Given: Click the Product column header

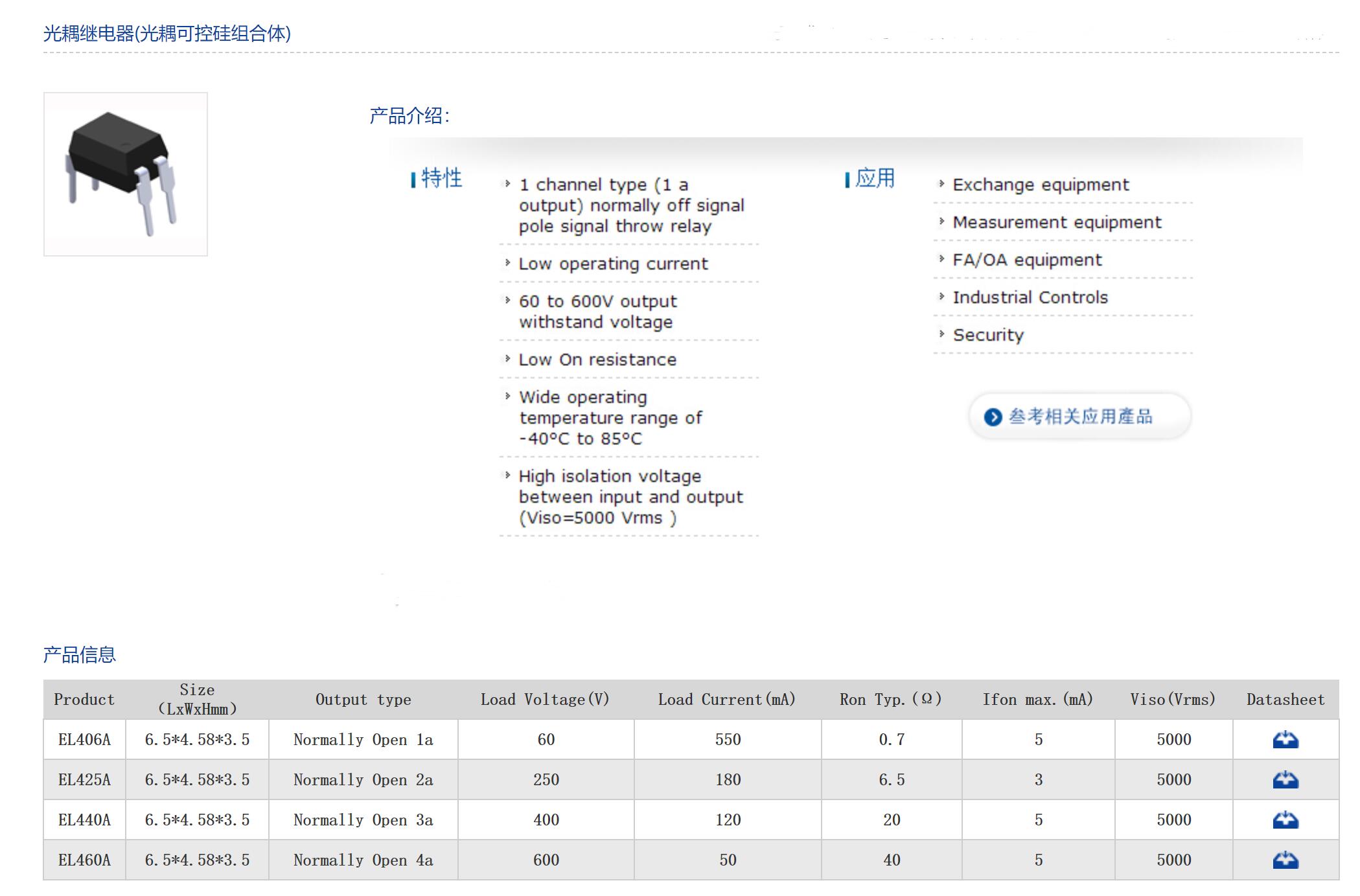Looking at the screenshot, I should coord(84,700).
